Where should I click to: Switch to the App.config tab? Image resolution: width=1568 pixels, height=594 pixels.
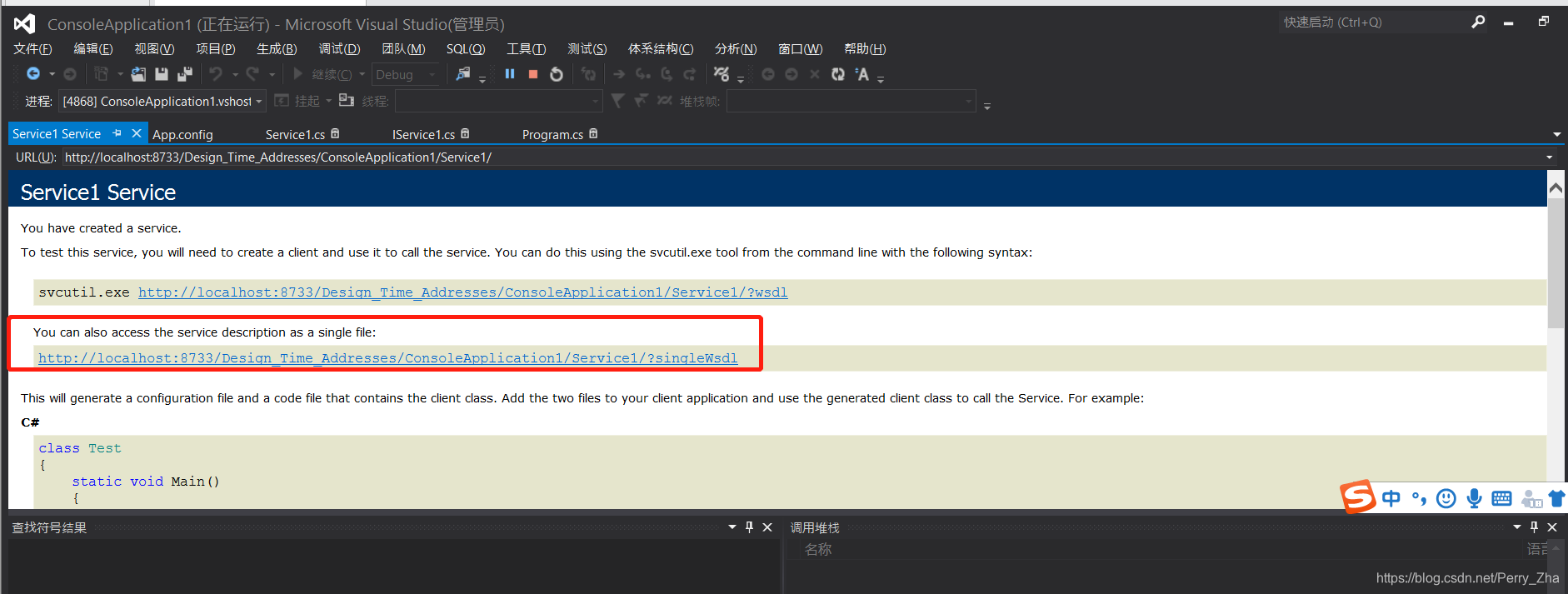point(182,134)
